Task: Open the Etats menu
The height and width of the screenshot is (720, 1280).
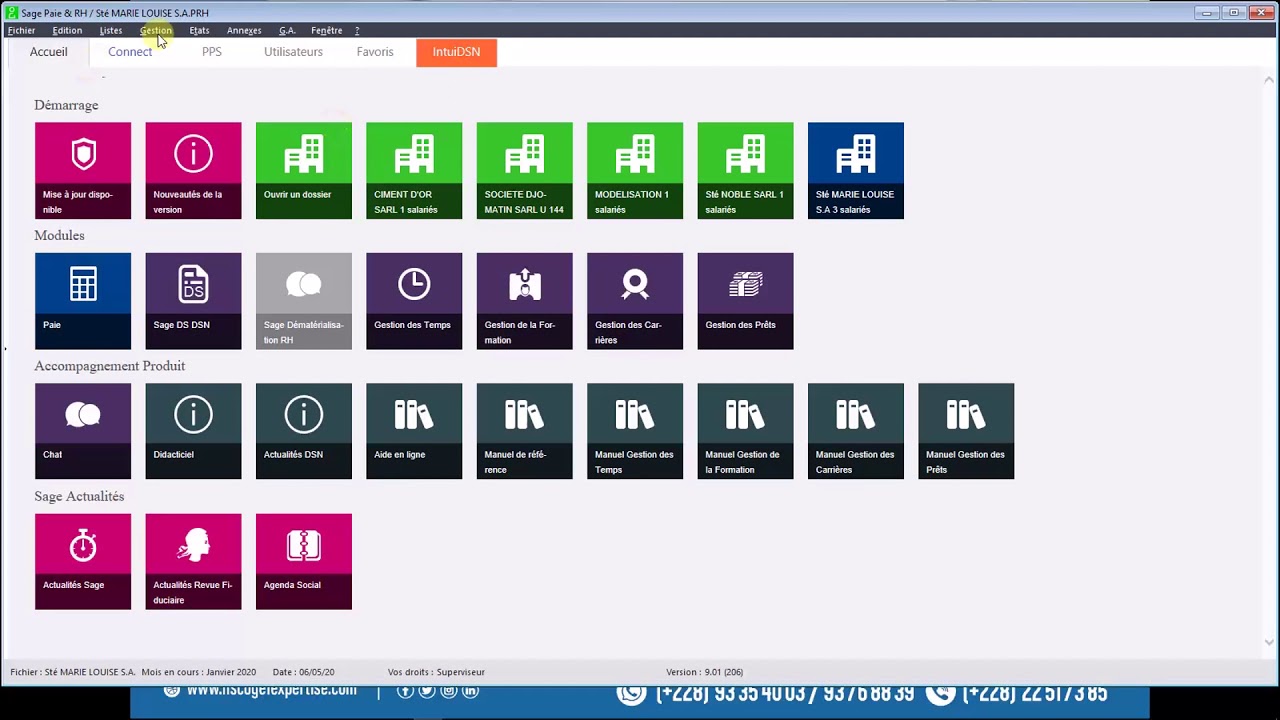Action: [199, 31]
